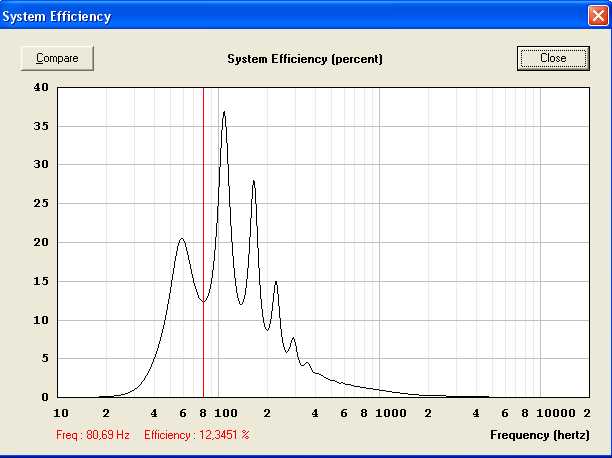Click the 100 label on frequency axis
The image size is (612, 458).
(226, 413)
